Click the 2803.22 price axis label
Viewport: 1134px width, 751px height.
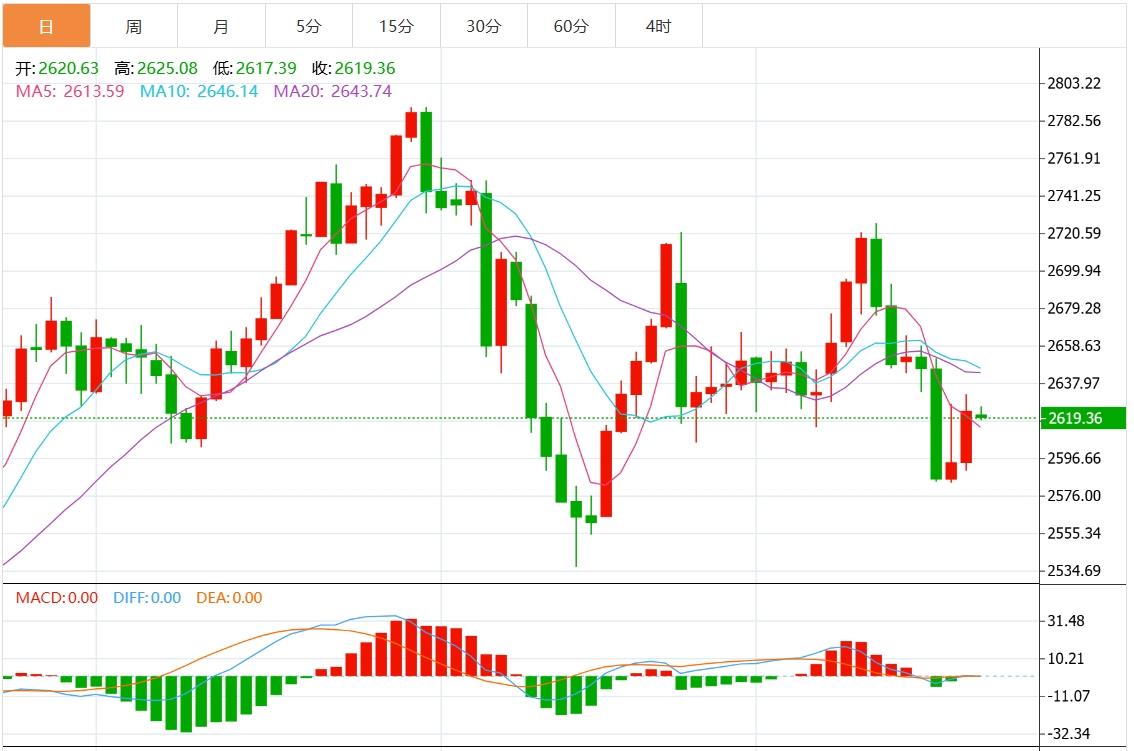click(x=1074, y=83)
